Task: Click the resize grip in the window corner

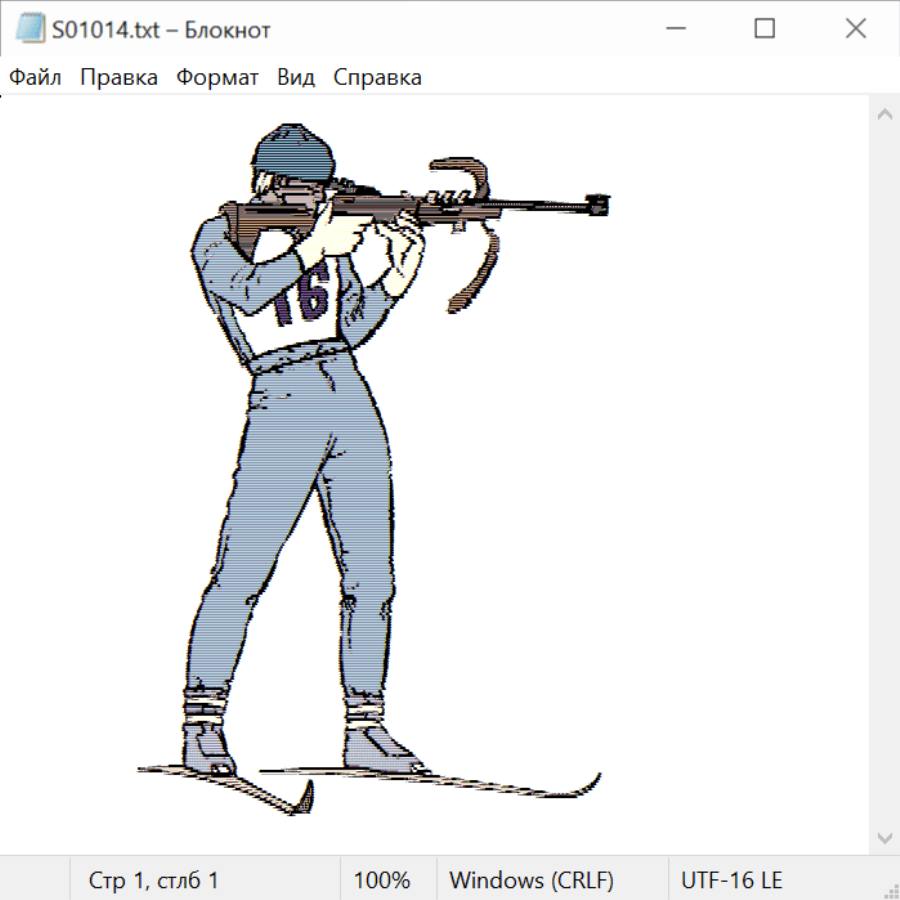Action: 890,890
